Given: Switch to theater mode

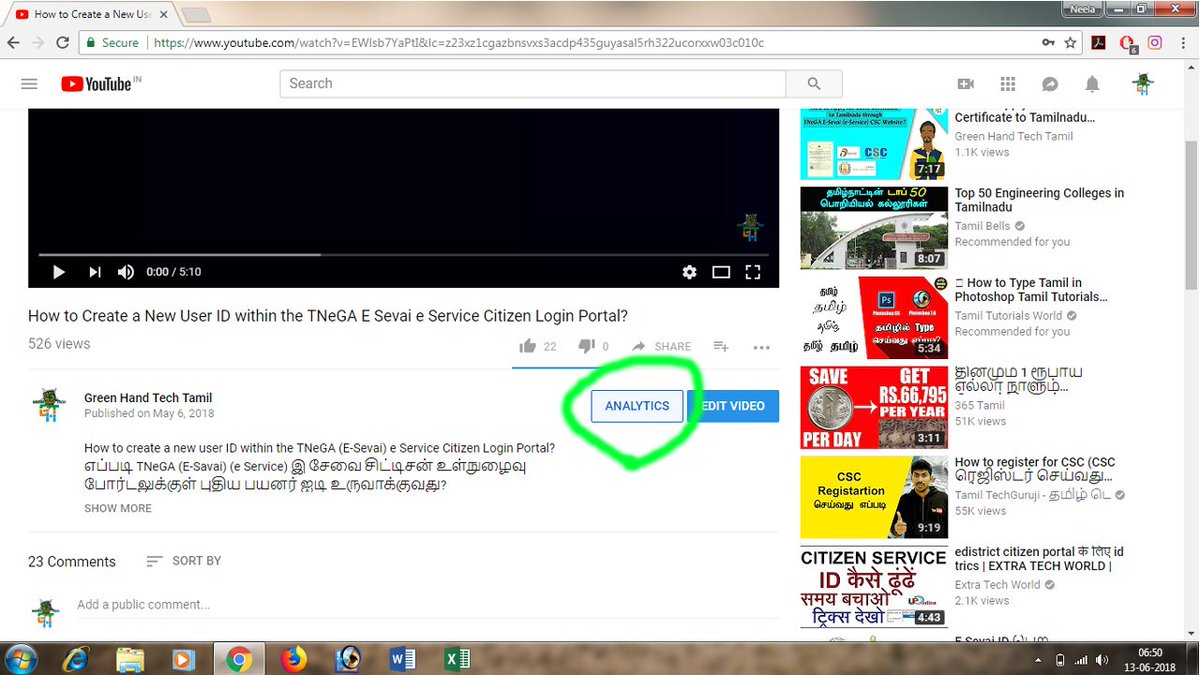Looking at the screenshot, I should [721, 272].
